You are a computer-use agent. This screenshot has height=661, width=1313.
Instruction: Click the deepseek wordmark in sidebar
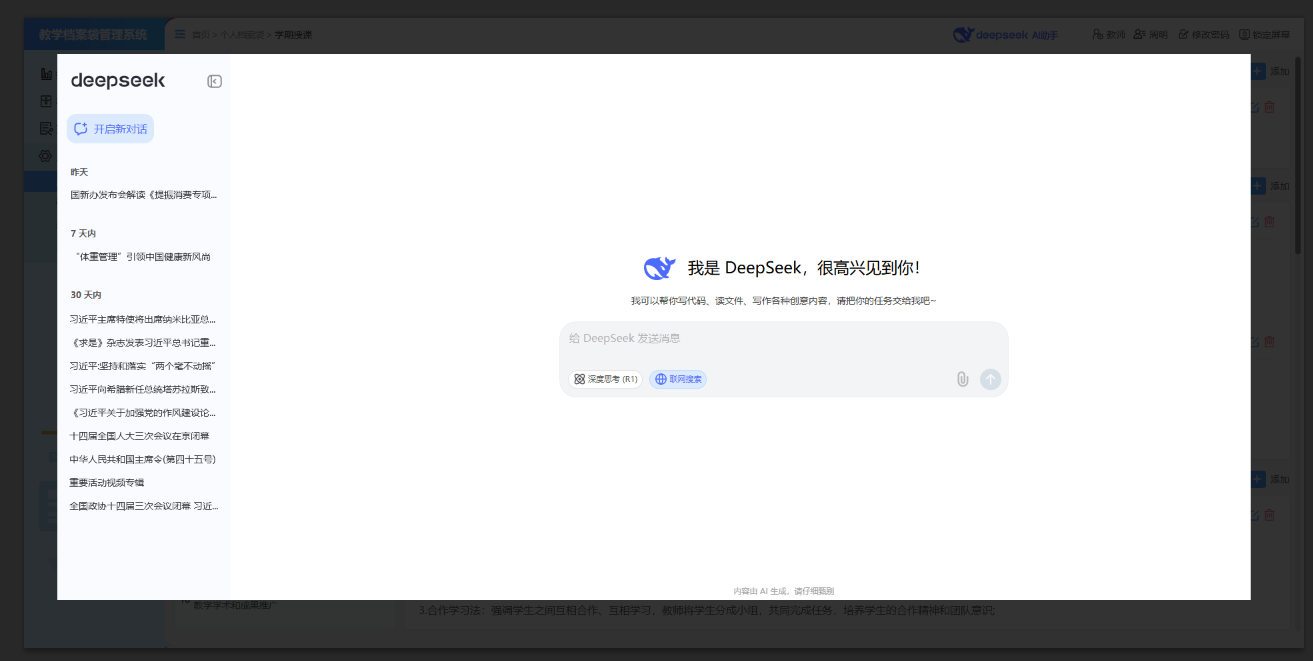118,81
